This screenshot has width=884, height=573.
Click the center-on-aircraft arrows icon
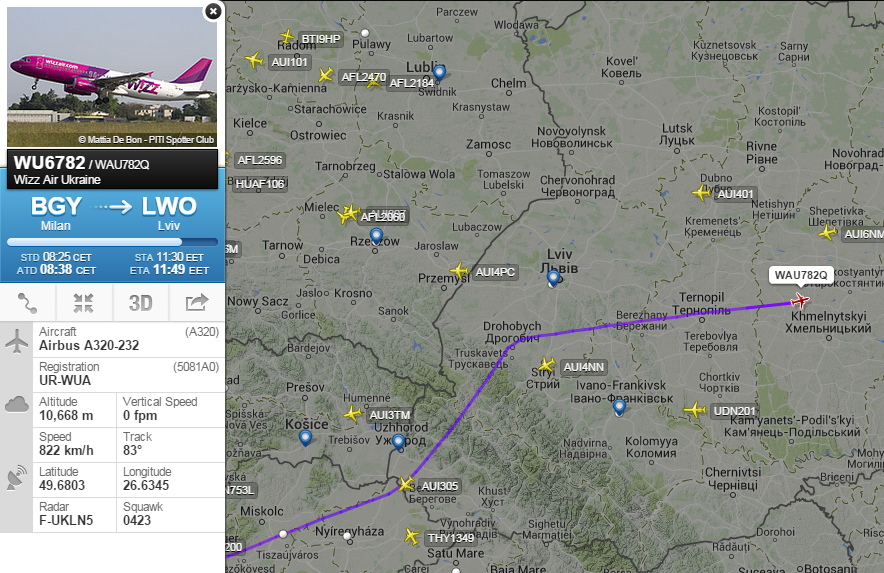tap(83, 303)
